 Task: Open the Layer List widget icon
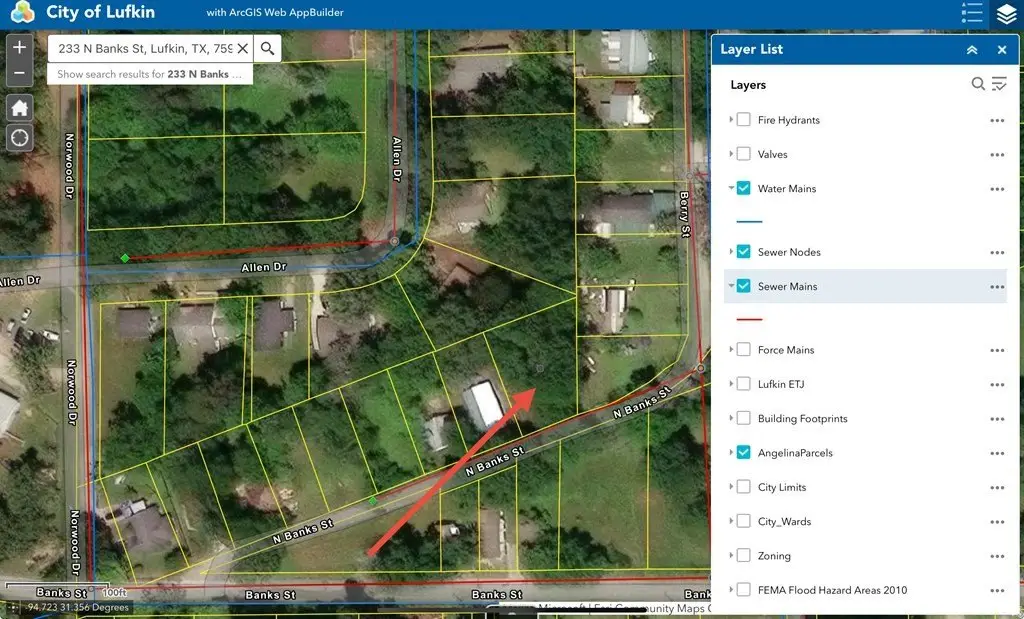pos(1005,14)
